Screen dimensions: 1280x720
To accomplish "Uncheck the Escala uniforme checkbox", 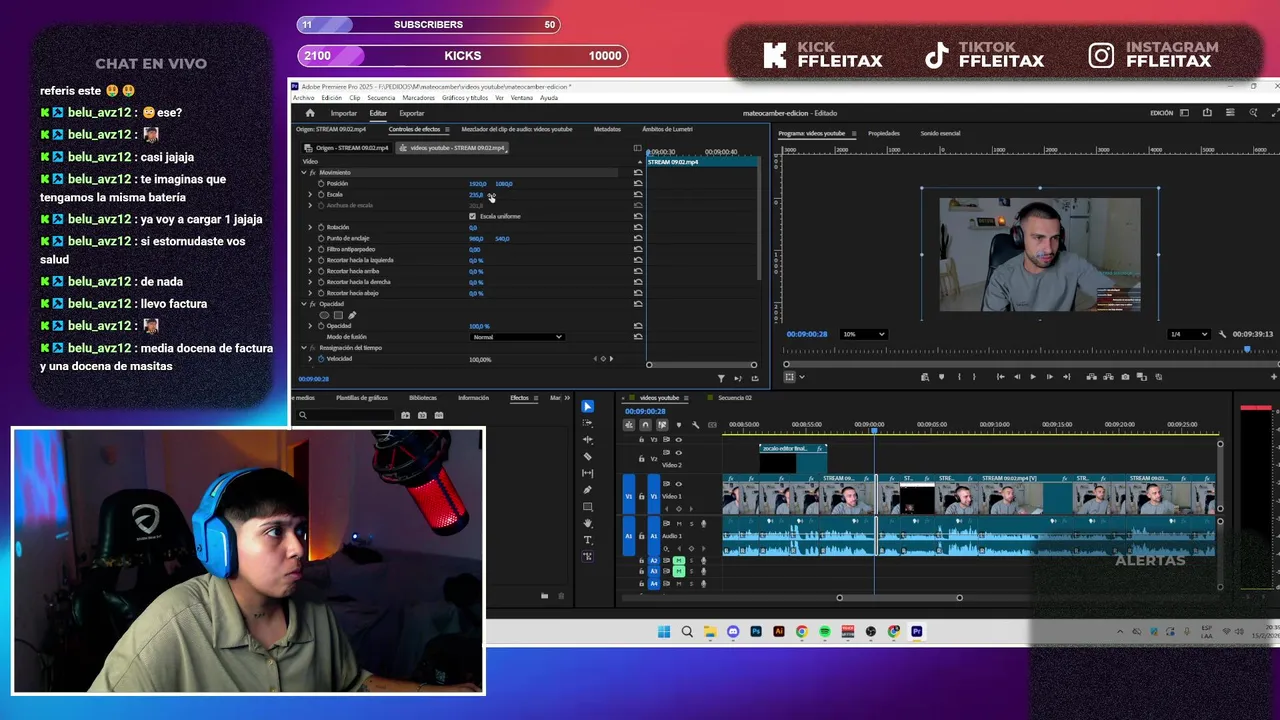I will [x=472, y=216].
